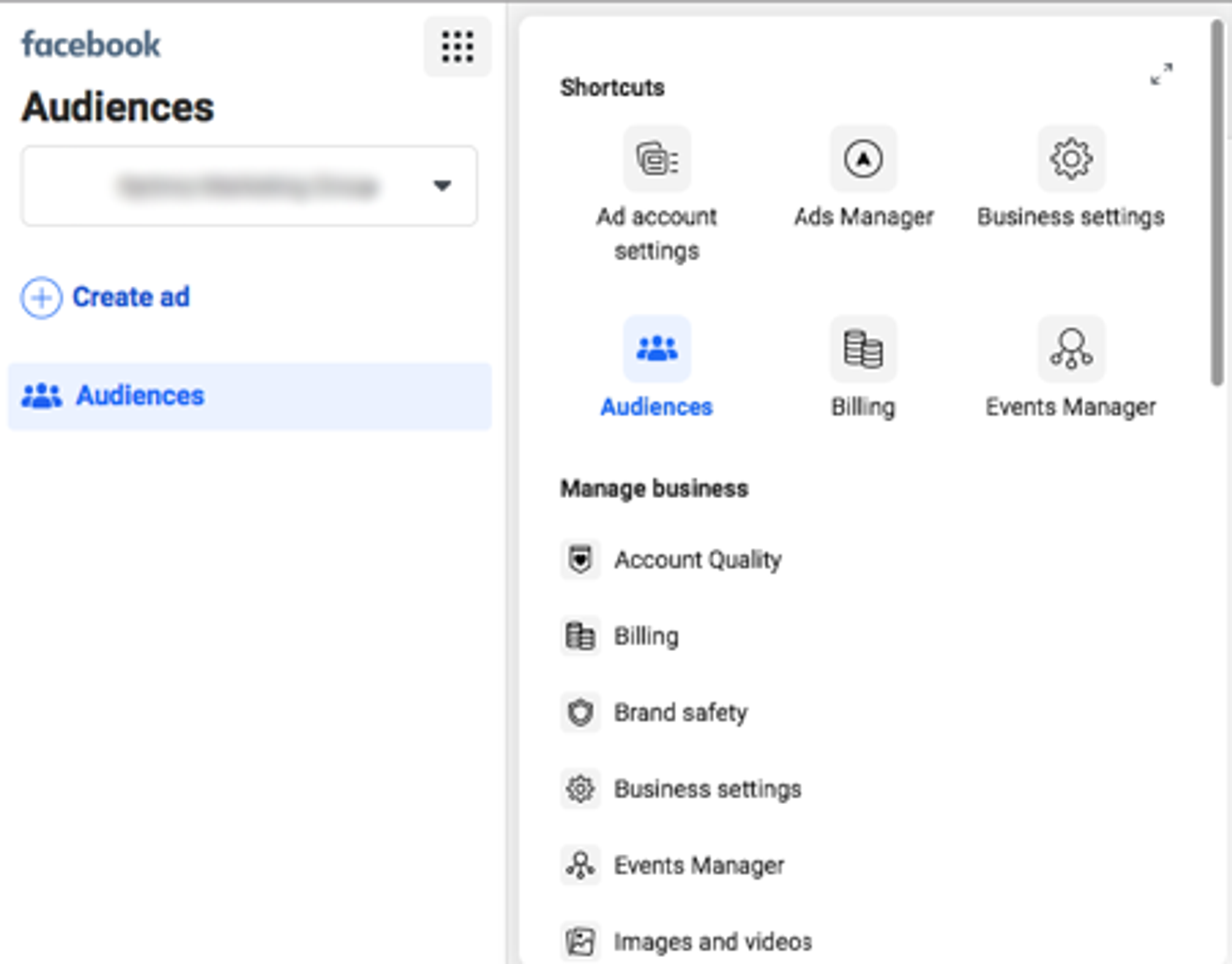Viewport: 1232px width, 964px height.
Task: Open Billing shortcut with coins icon
Action: (863, 349)
